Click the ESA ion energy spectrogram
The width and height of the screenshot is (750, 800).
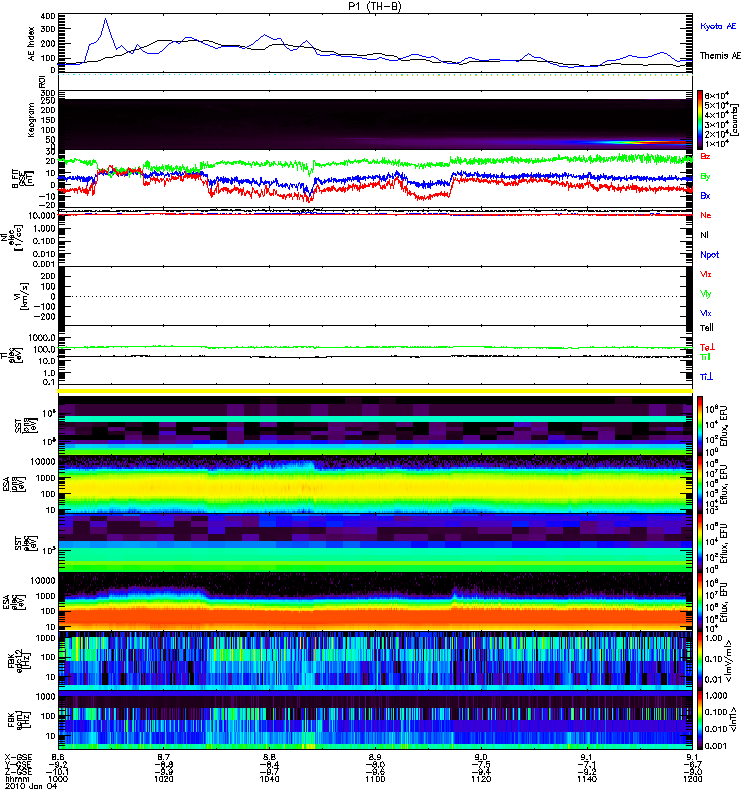(x=375, y=485)
